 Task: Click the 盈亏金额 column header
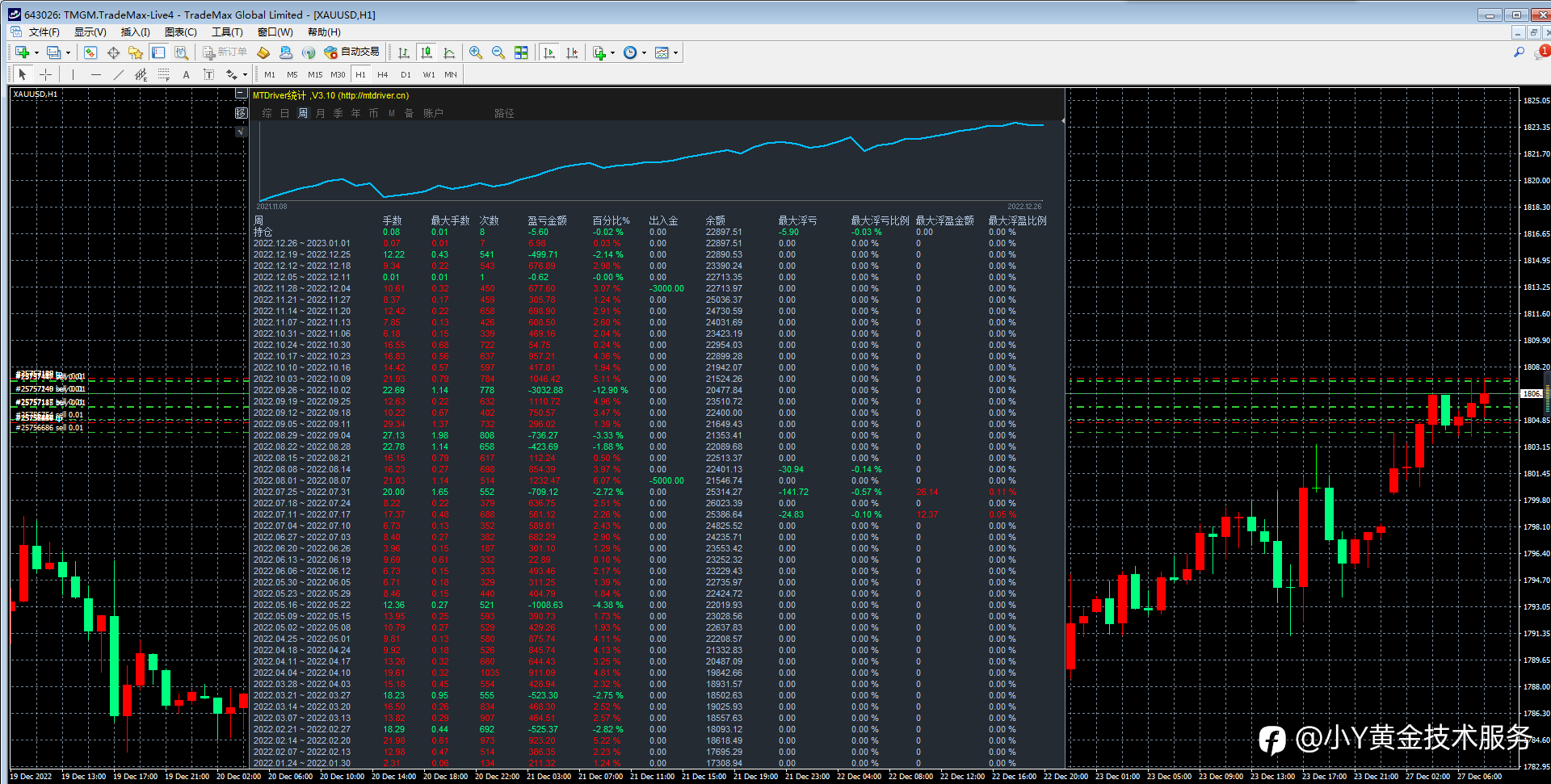tap(547, 220)
